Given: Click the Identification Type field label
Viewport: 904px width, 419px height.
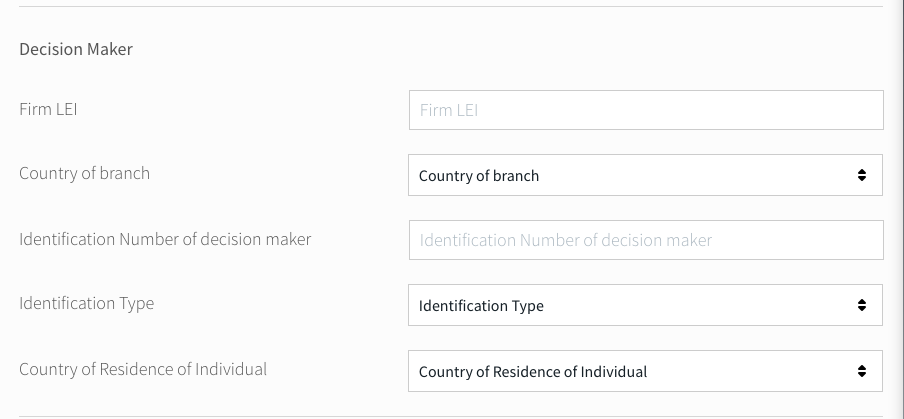Looking at the screenshot, I should pyautogui.click(x=86, y=303).
